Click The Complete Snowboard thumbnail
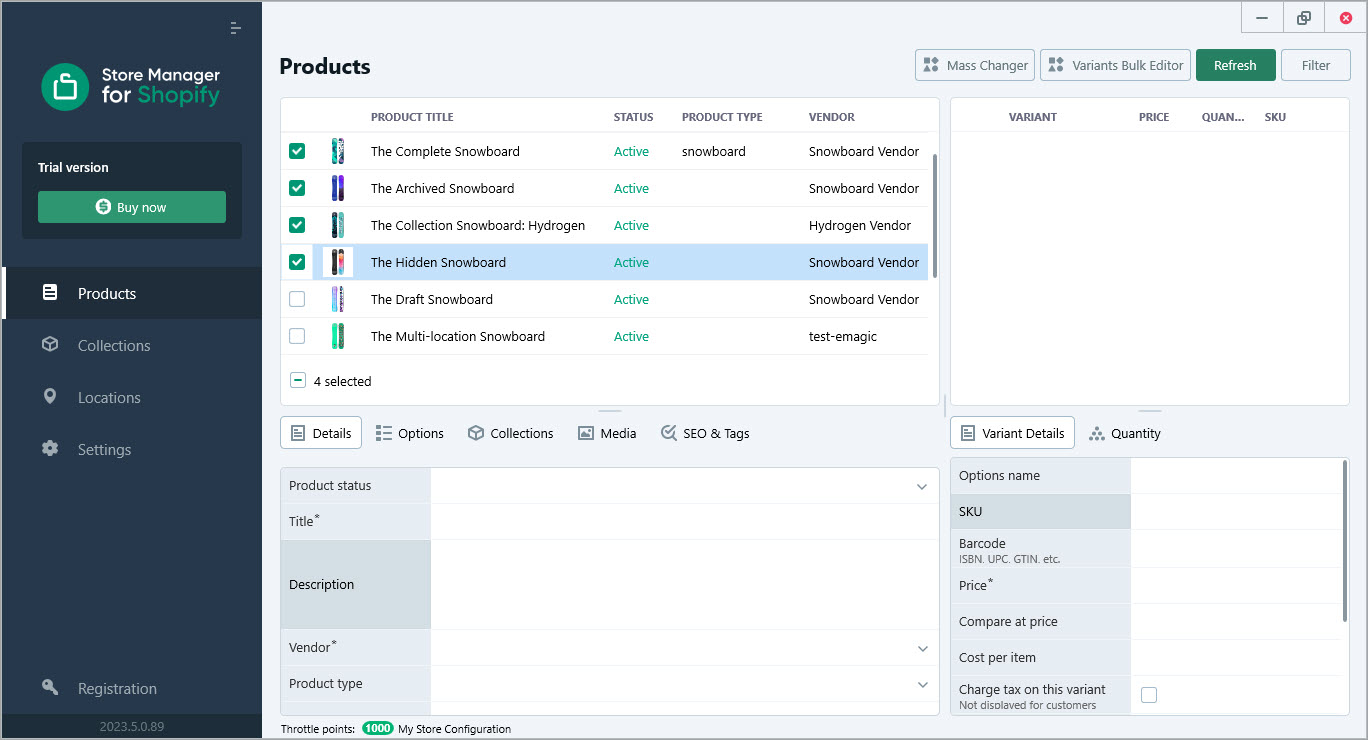The height and width of the screenshot is (740, 1368). pyautogui.click(x=338, y=151)
